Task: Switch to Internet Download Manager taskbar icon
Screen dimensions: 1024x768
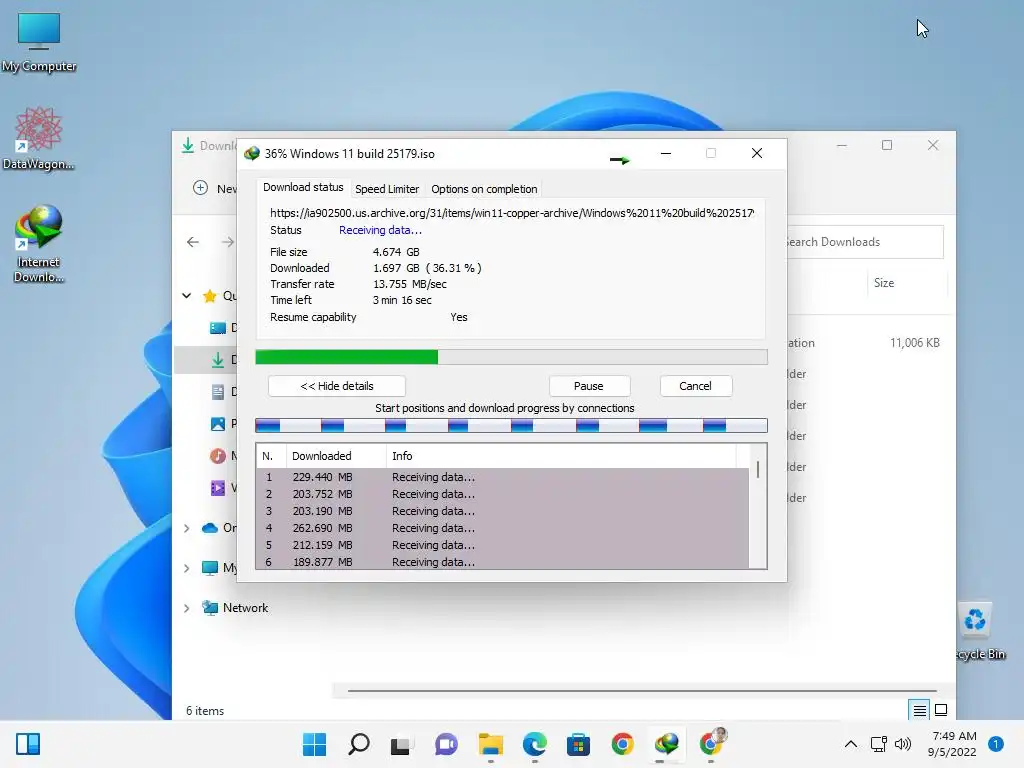Action: pos(666,744)
